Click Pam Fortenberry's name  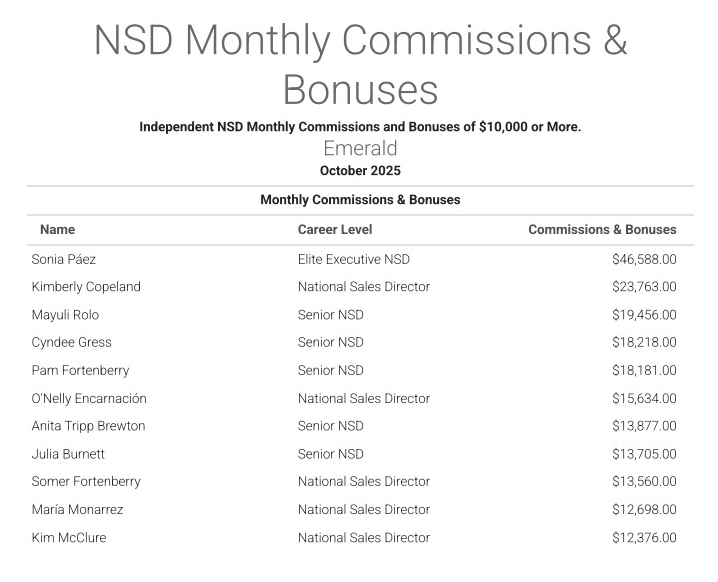80,370
